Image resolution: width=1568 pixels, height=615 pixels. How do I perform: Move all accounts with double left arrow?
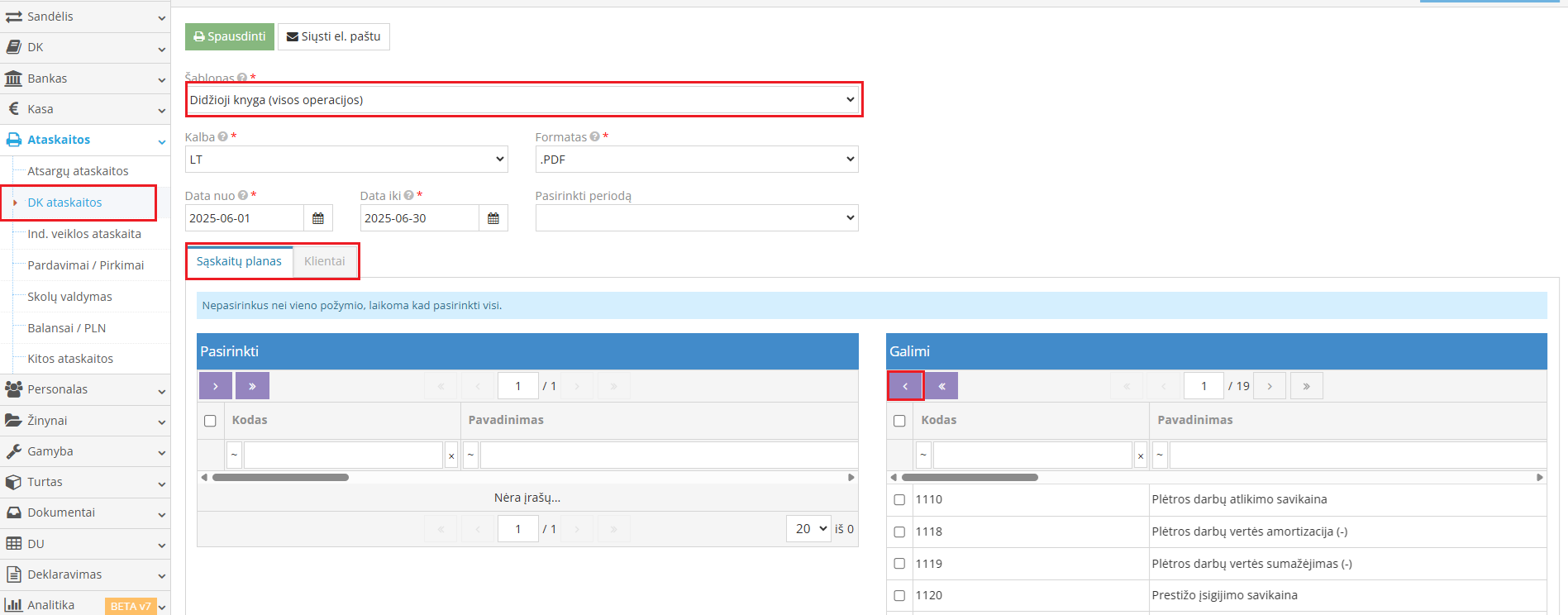tap(941, 386)
